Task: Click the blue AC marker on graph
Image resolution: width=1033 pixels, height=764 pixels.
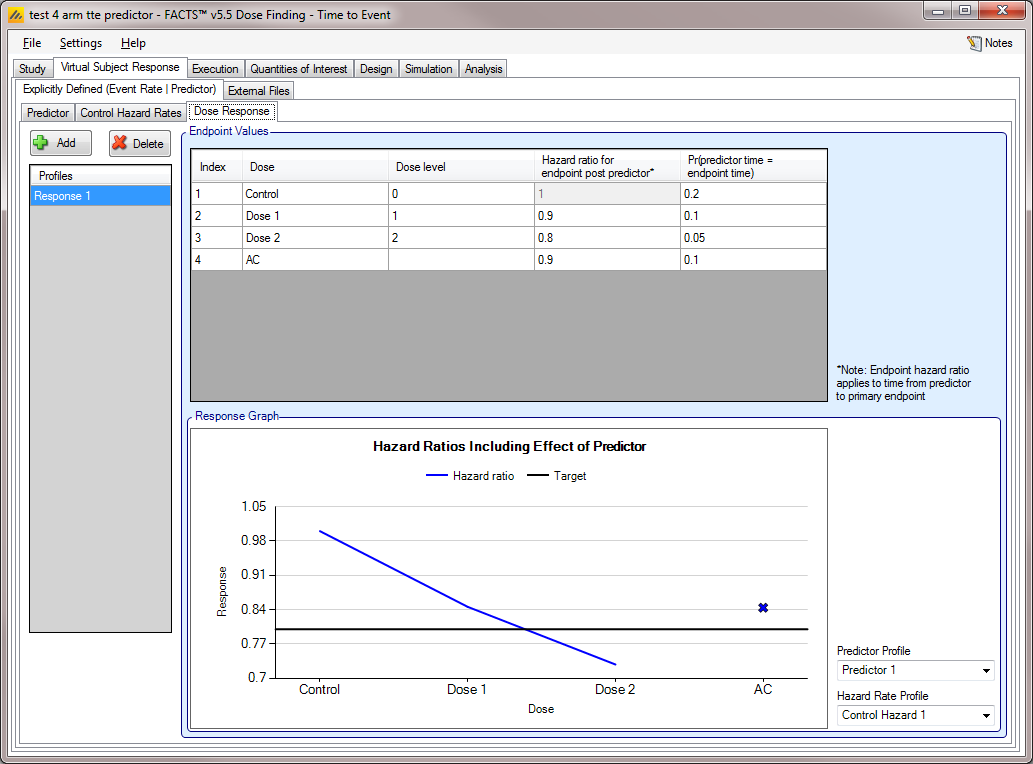Action: pos(763,608)
